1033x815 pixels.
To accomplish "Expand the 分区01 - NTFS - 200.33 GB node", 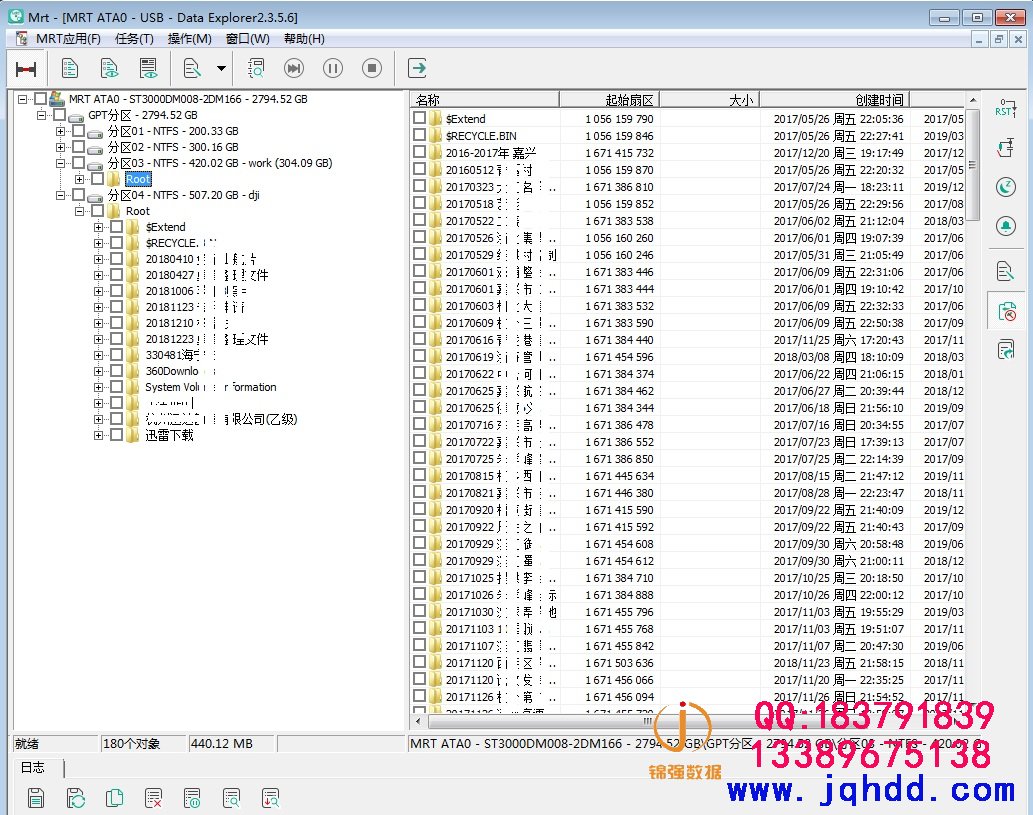I will [x=61, y=130].
